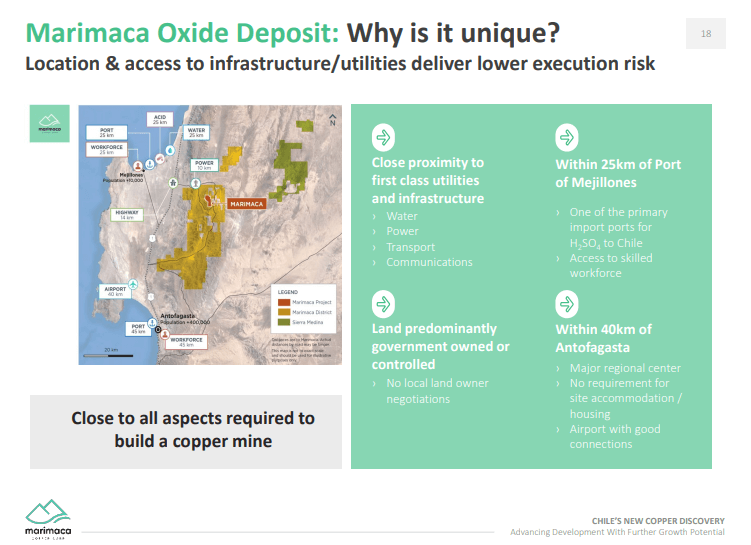Click the green Marimaca logo square beside the map

pyautogui.click(x=50, y=124)
